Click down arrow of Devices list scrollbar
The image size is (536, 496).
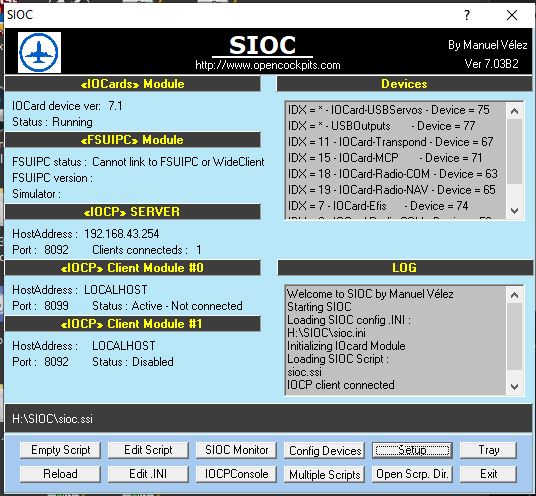(514, 211)
